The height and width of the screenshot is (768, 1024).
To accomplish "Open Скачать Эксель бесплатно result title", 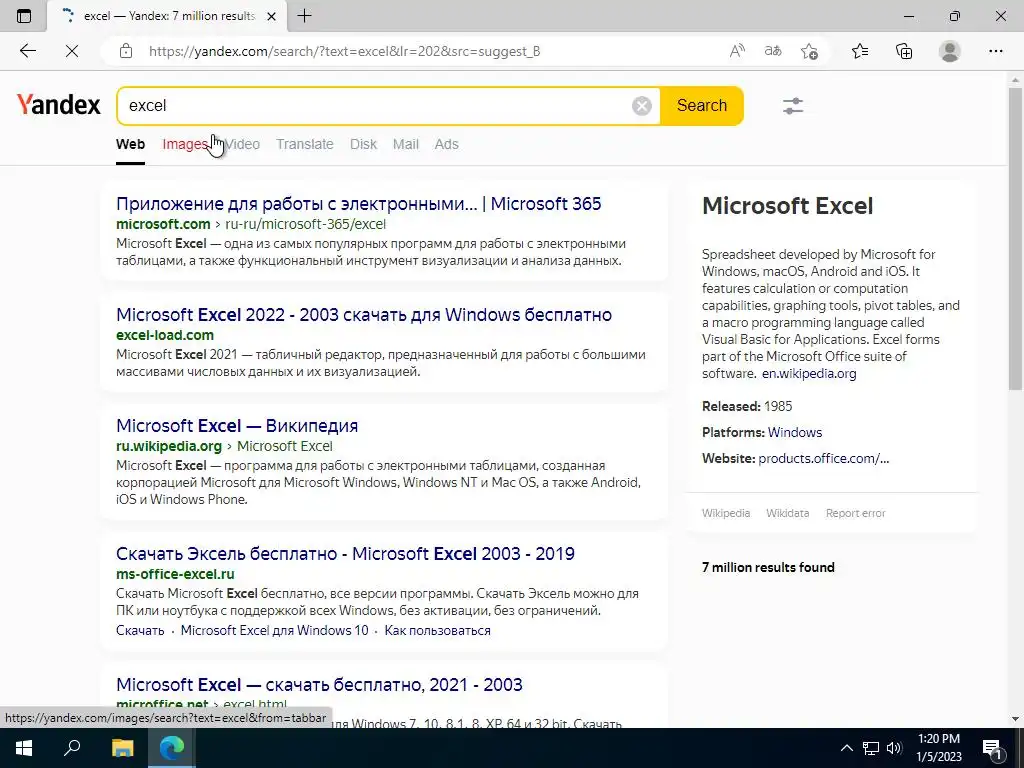I will (x=345, y=554).
